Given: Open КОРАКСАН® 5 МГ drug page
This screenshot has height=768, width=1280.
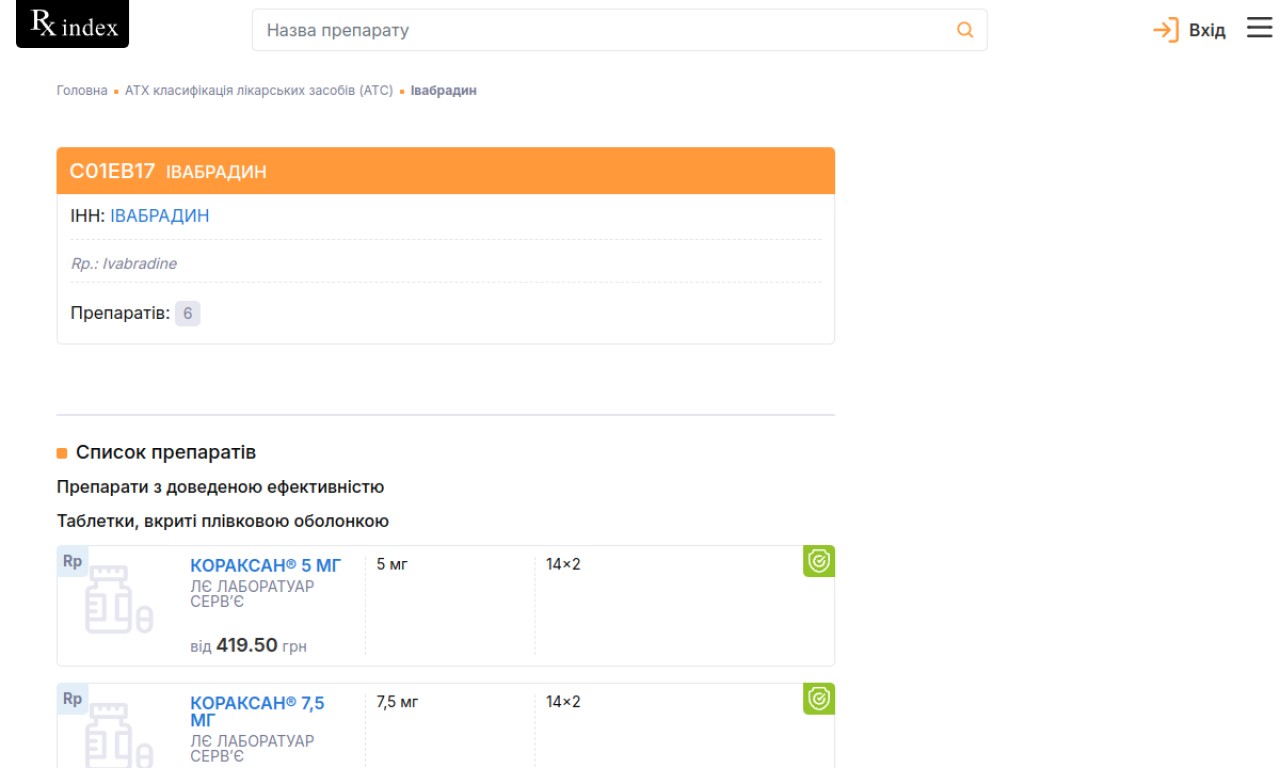Looking at the screenshot, I should (266, 566).
